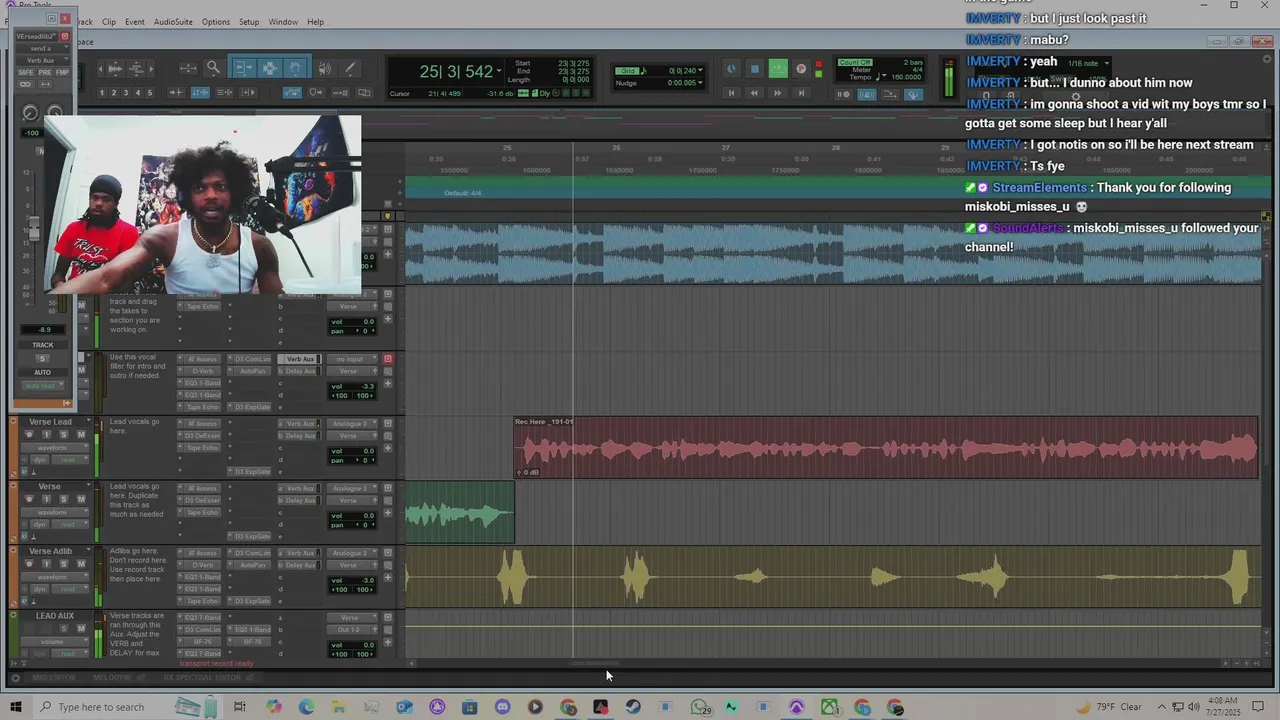1280x720 pixels.
Task: Click the green audio clip on Verse track
Action: click(460, 513)
